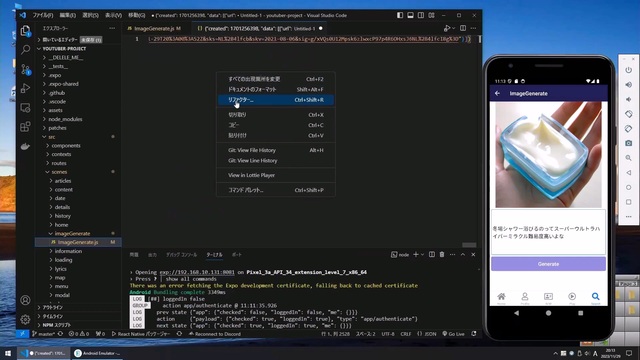This screenshot has width=640, height=360.
Task: Click the editor horizontal scrollbar thumb
Action: [469, 245]
